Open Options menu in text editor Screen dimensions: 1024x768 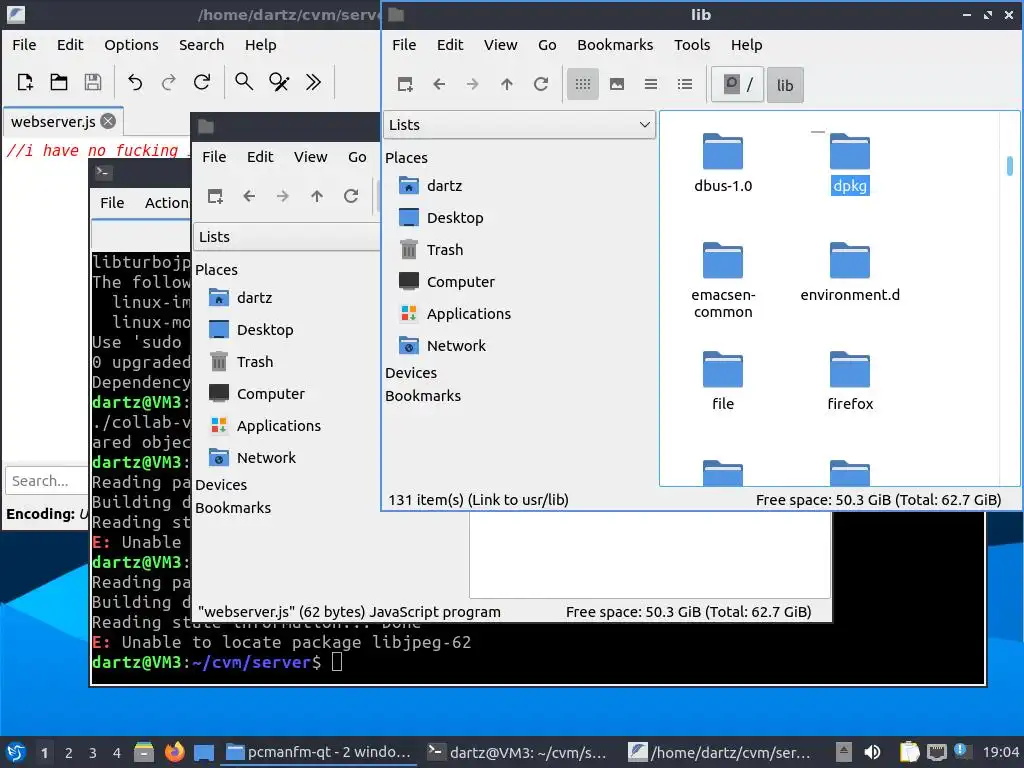[x=131, y=45]
